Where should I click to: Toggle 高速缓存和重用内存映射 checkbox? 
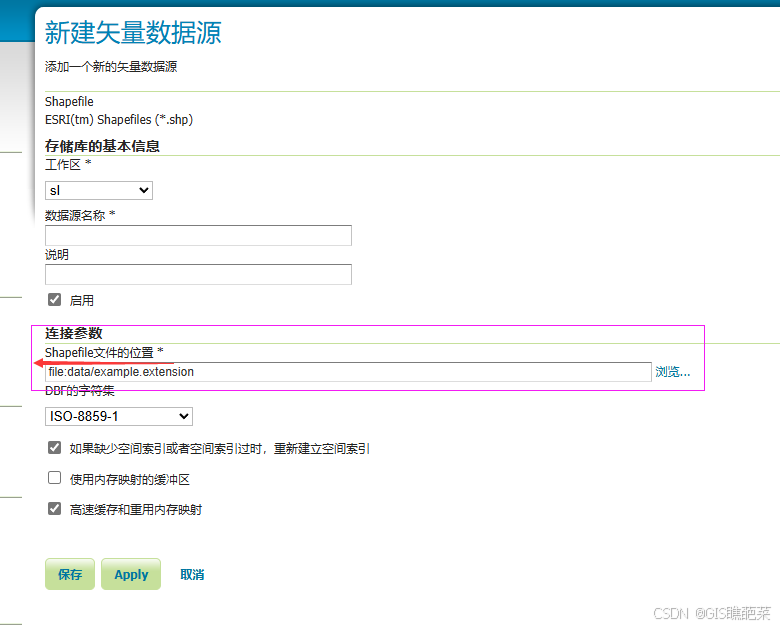click(55, 509)
